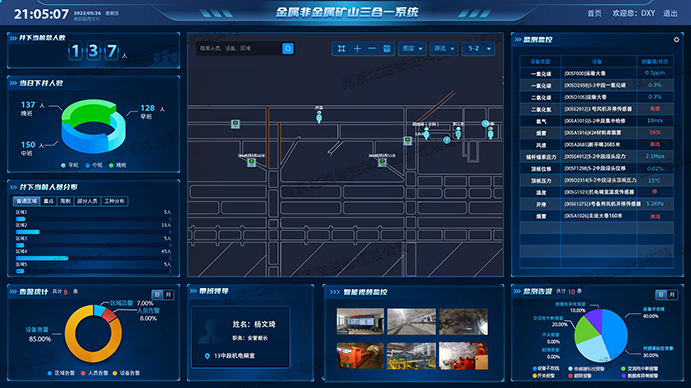Screen dimensions: 691x388
Task: Toggle 晚班 legend in shift chart
Action: 117,165
